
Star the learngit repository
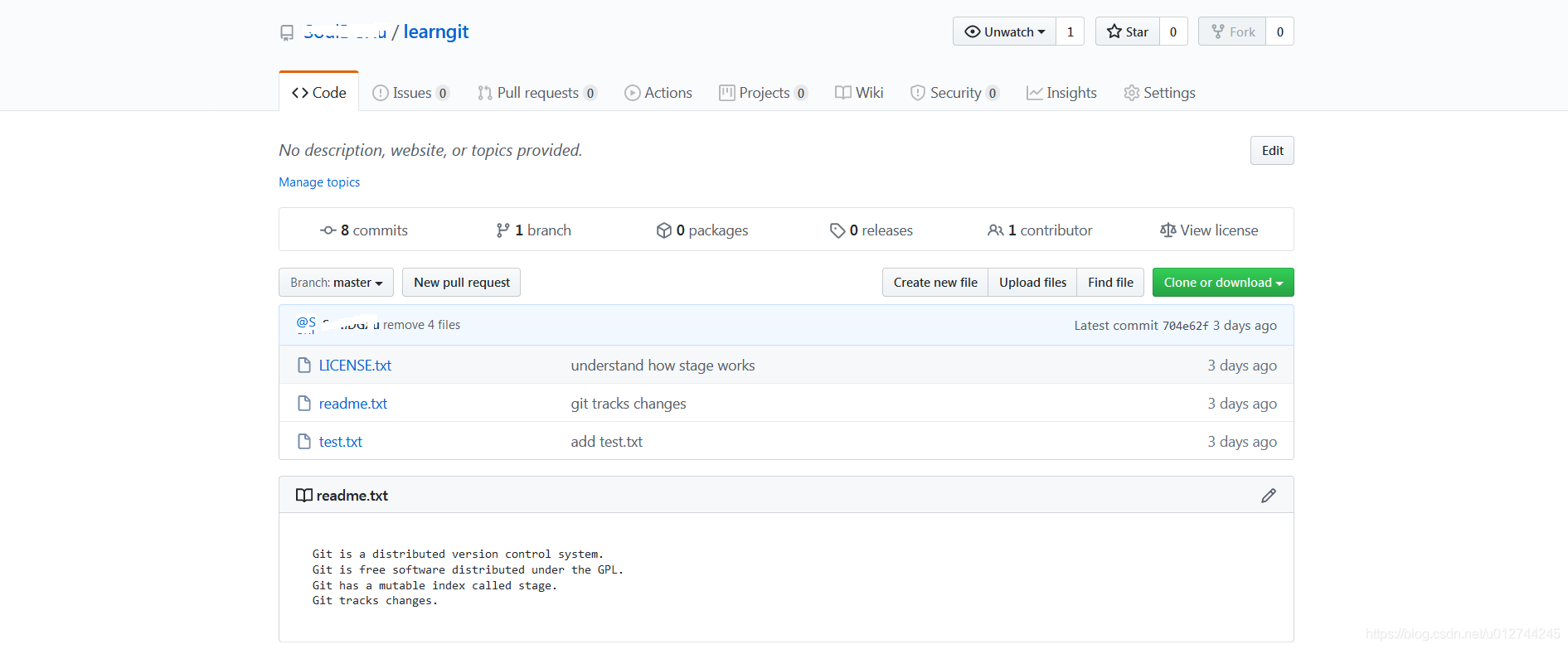pyautogui.click(x=1128, y=31)
